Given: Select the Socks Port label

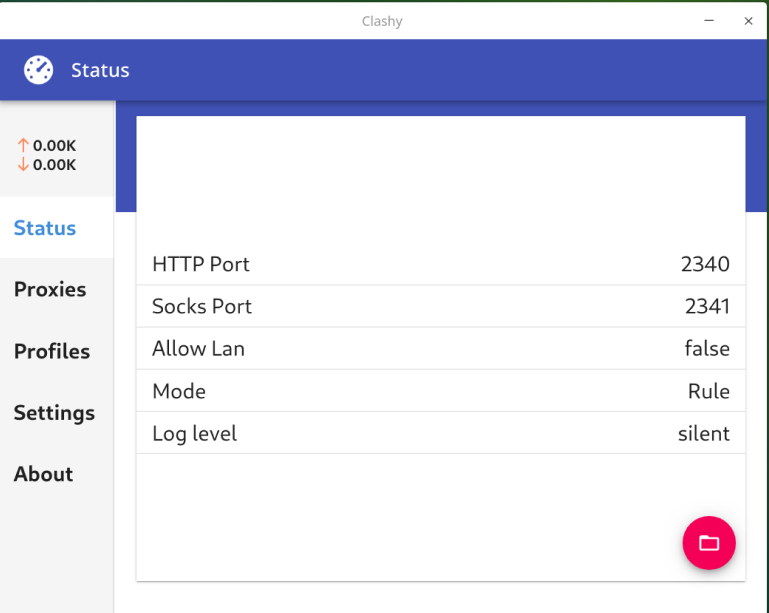Looking at the screenshot, I should tap(202, 306).
